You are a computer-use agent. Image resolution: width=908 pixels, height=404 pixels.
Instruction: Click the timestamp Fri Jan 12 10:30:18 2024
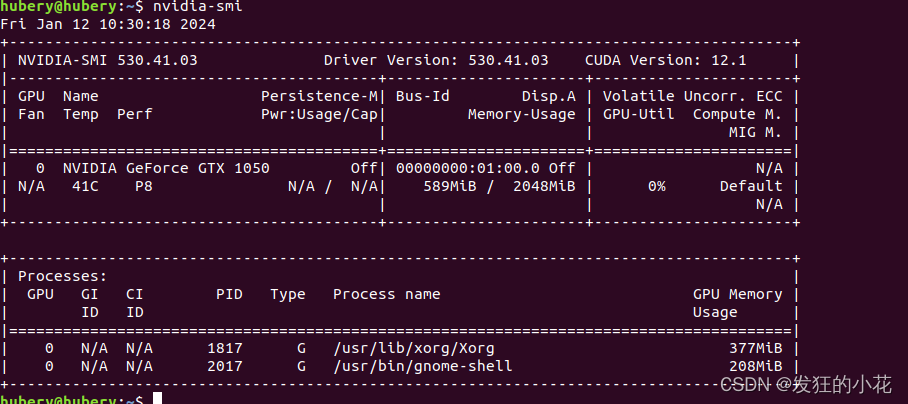click(108, 24)
